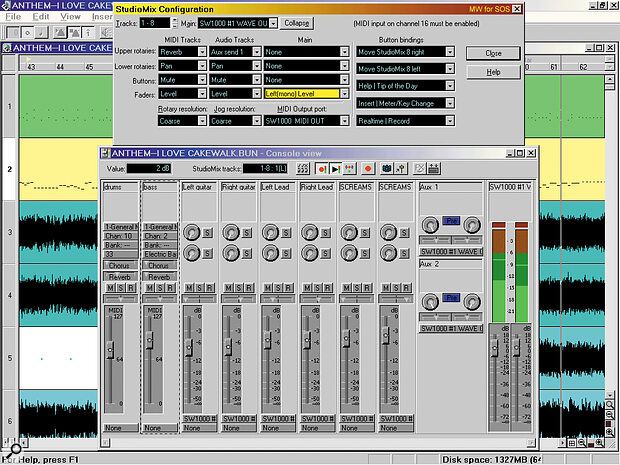
Task: Click the insert-track module icon in Console toolbar
Action: 433,169
